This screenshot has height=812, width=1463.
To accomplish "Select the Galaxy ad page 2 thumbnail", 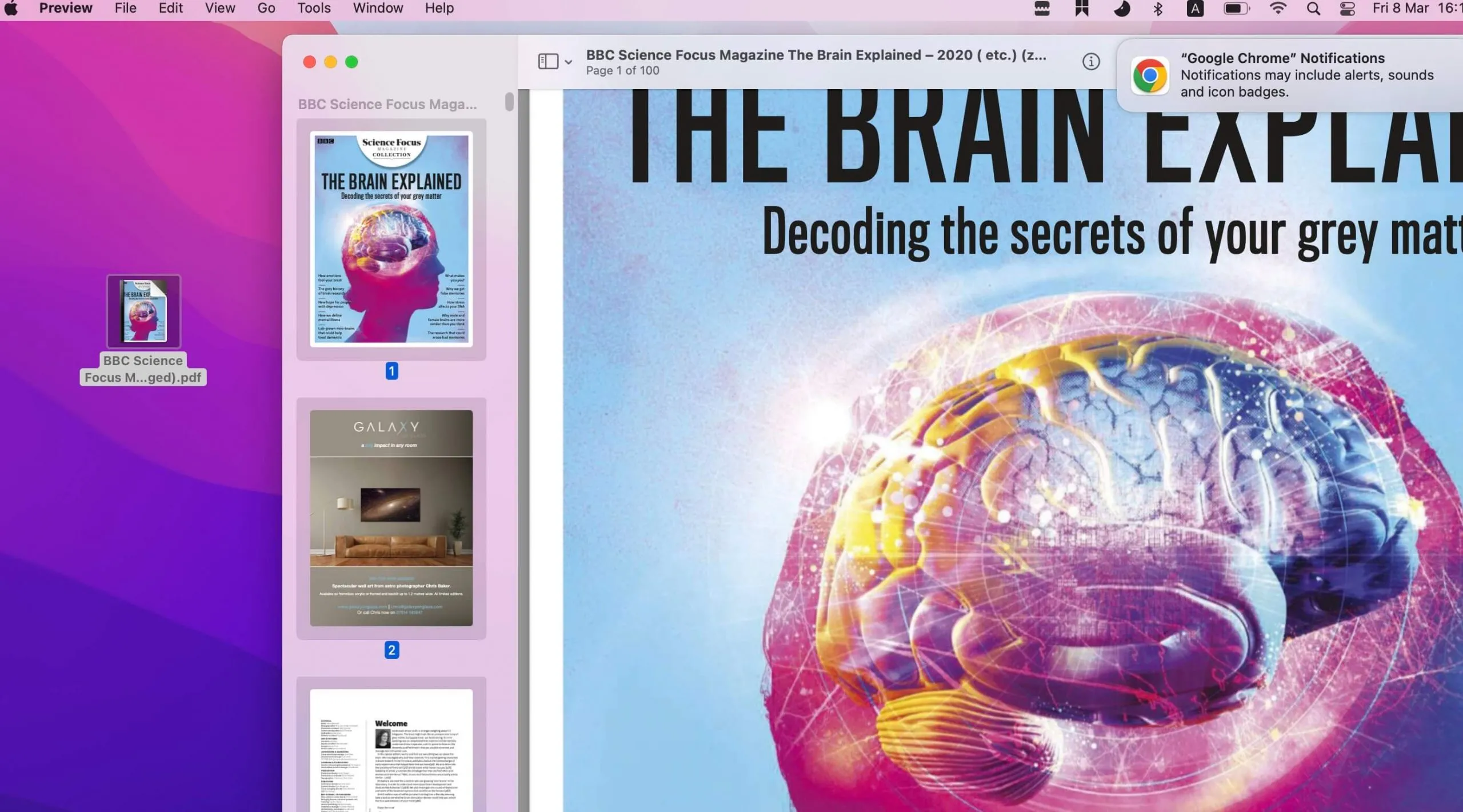I will click(391, 518).
